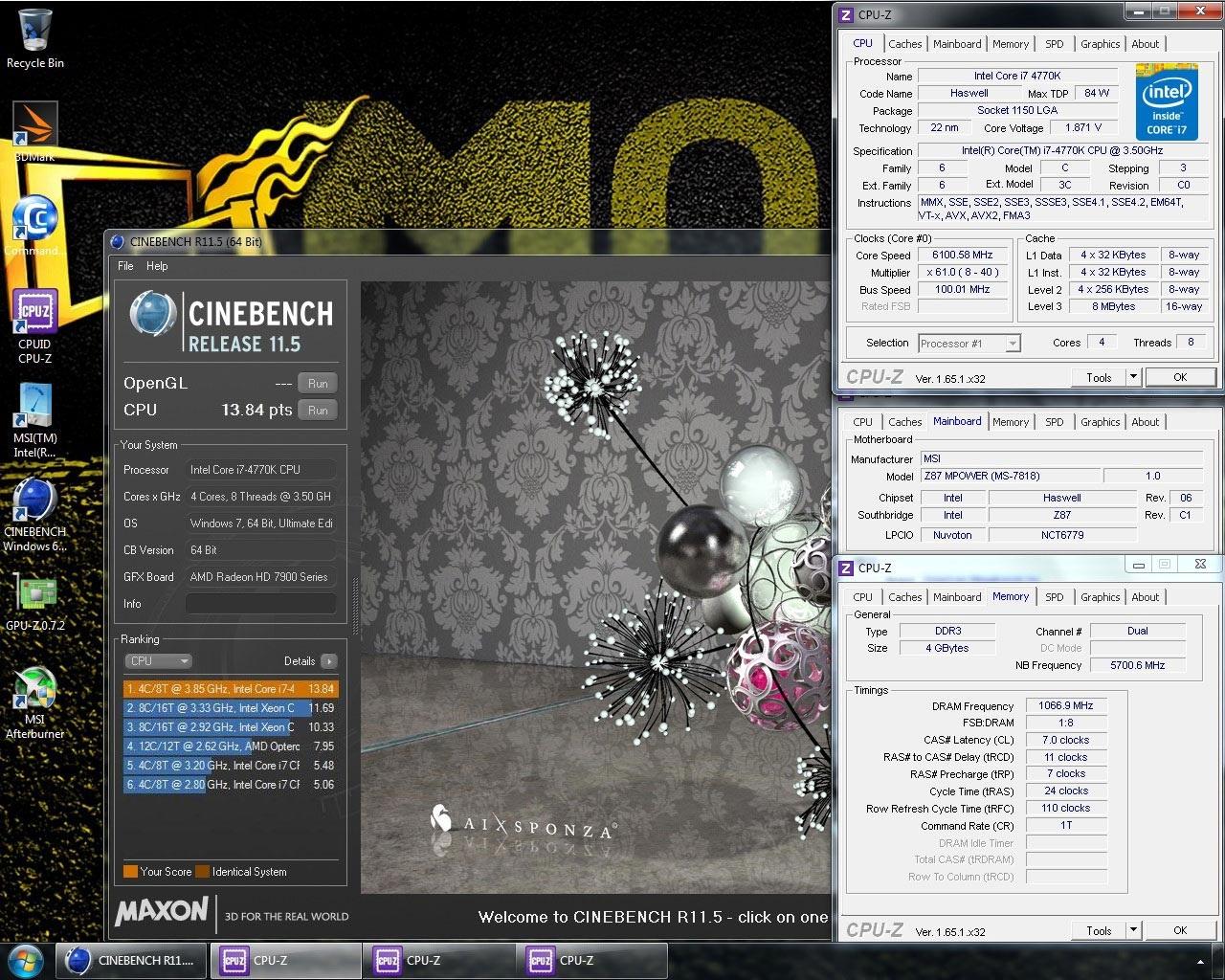
Task: Switch to CPU tab in the CPU-Z motherboard window
Action: pyautogui.click(x=862, y=422)
